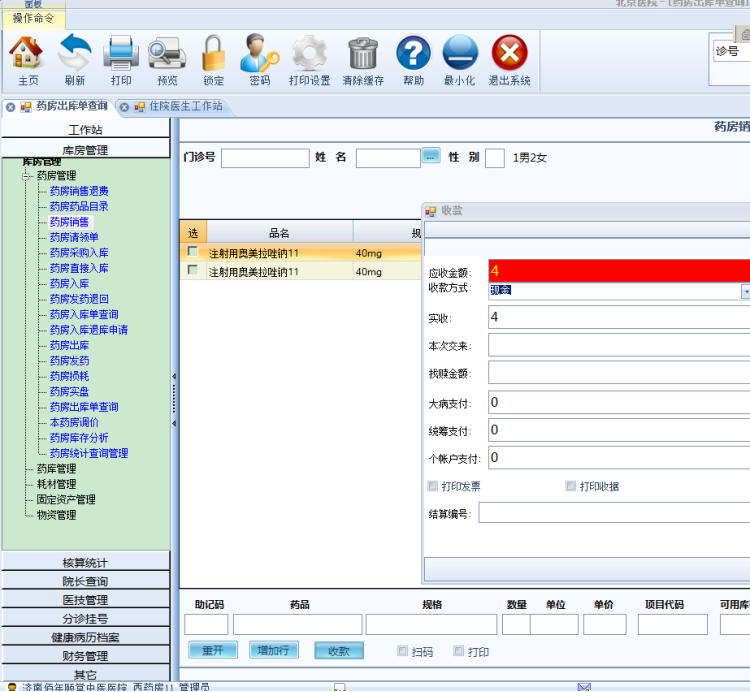Select 固定资产管理 tree node
The height and width of the screenshot is (692, 750).
pos(66,499)
